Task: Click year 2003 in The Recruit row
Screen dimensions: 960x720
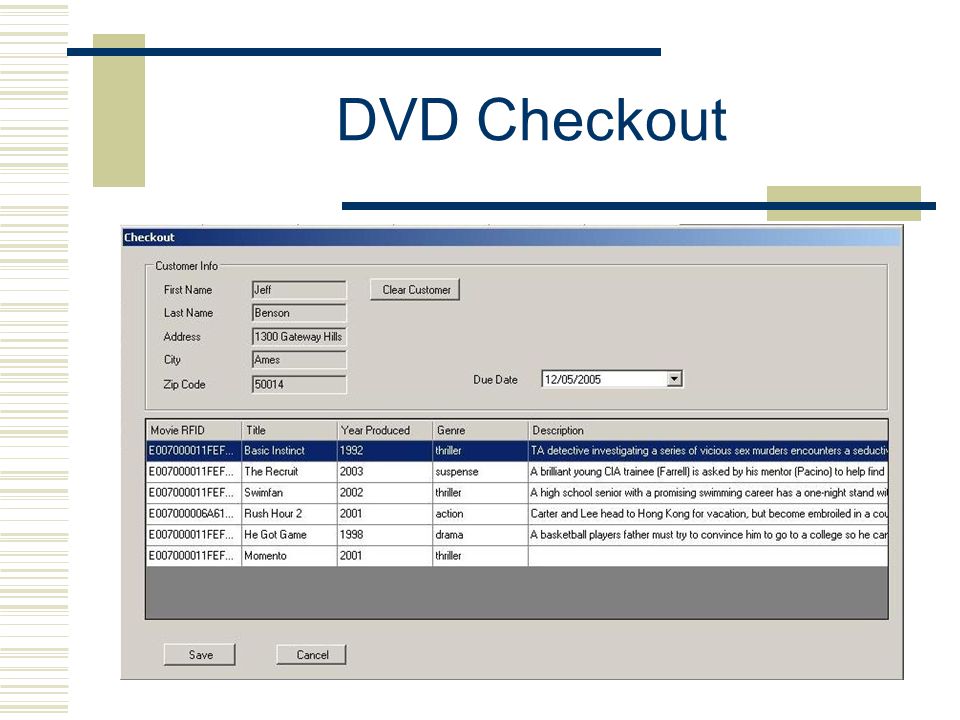Action: tap(385, 471)
